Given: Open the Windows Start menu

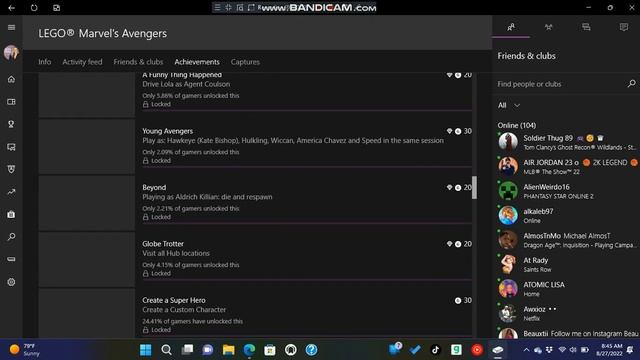Looking at the screenshot, I should coord(145,350).
